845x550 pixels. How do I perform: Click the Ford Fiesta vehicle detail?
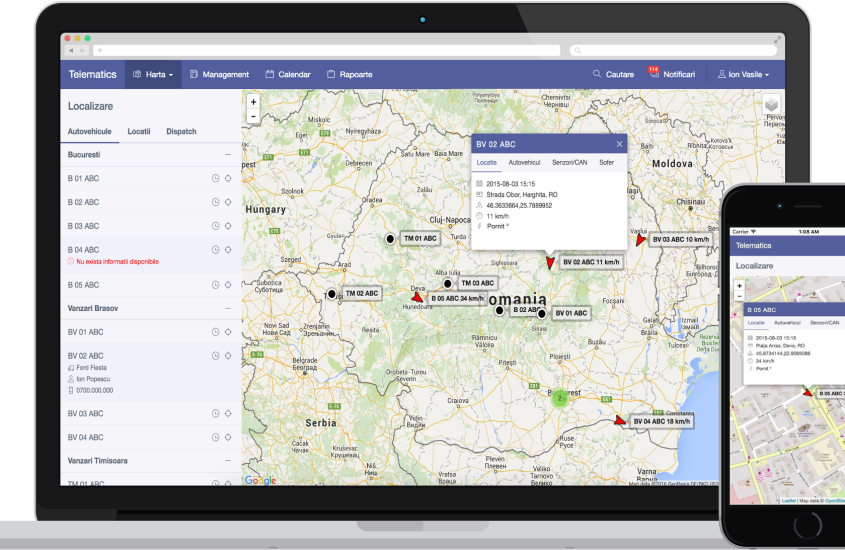tap(91, 368)
